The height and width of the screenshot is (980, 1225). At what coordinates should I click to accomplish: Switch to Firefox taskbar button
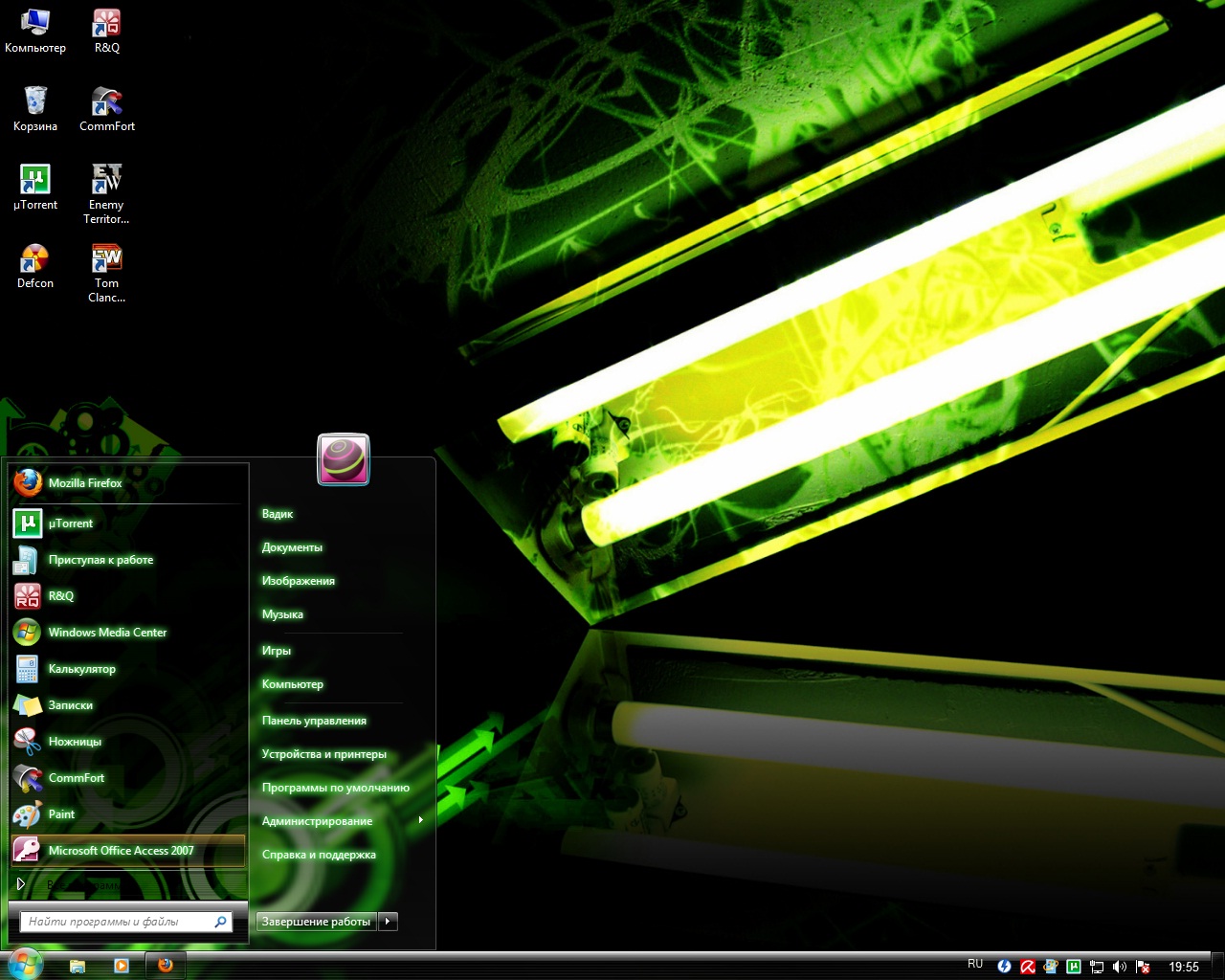tap(166, 966)
